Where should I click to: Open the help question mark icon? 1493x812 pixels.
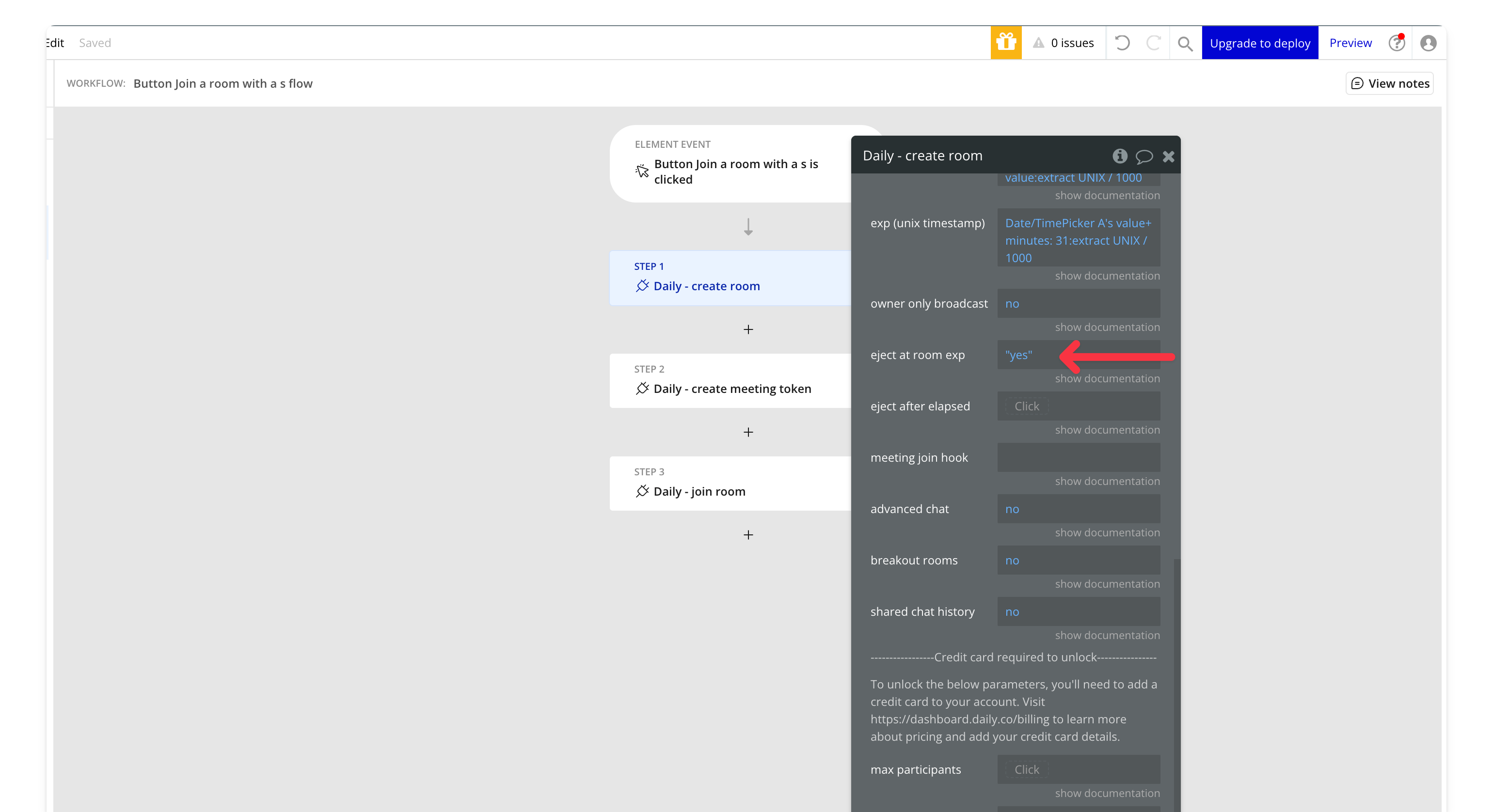pos(1397,43)
